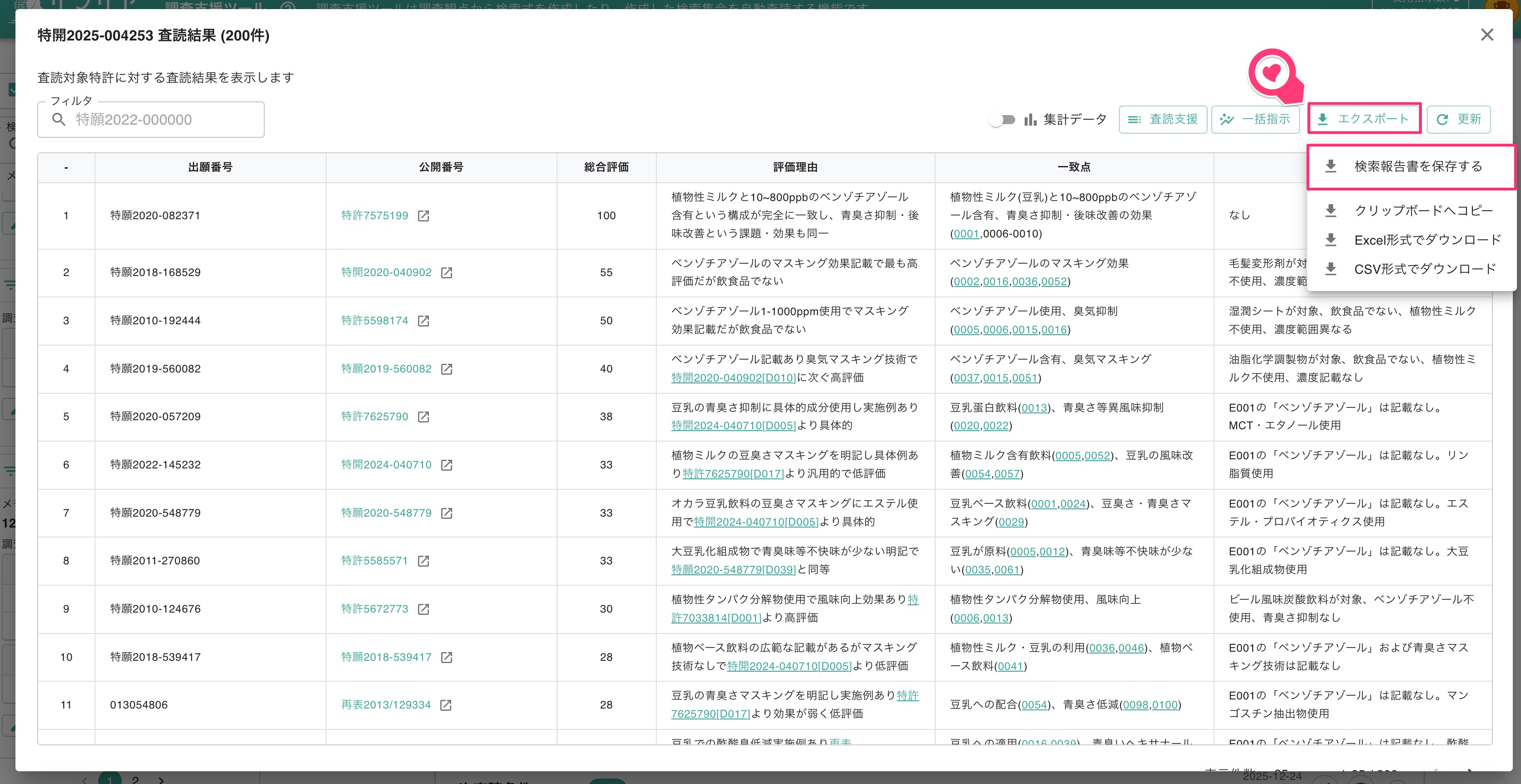Click the score 55 in row 2
Image resolution: width=1521 pixels, height=784 pixels.
(x=606, y=272)
